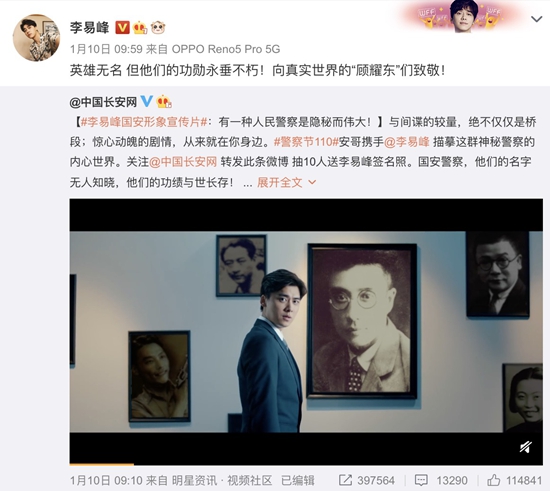The height and width of the screenshot is (491, 550).
Task: Seek along the video progress bar
Action: click(306, 464)
